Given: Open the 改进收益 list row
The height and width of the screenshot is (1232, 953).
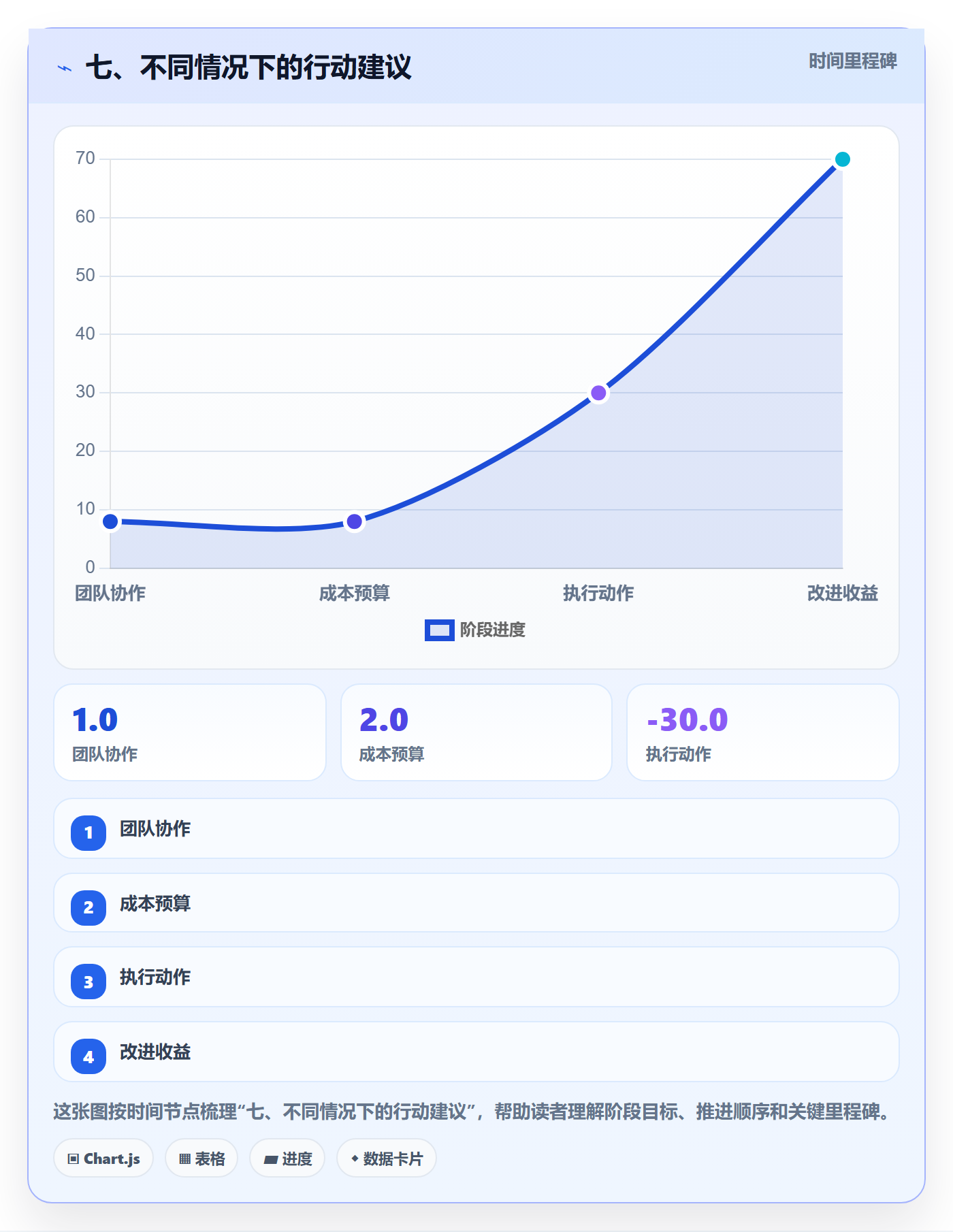Looking at the screenshot, I should 476,1052.
